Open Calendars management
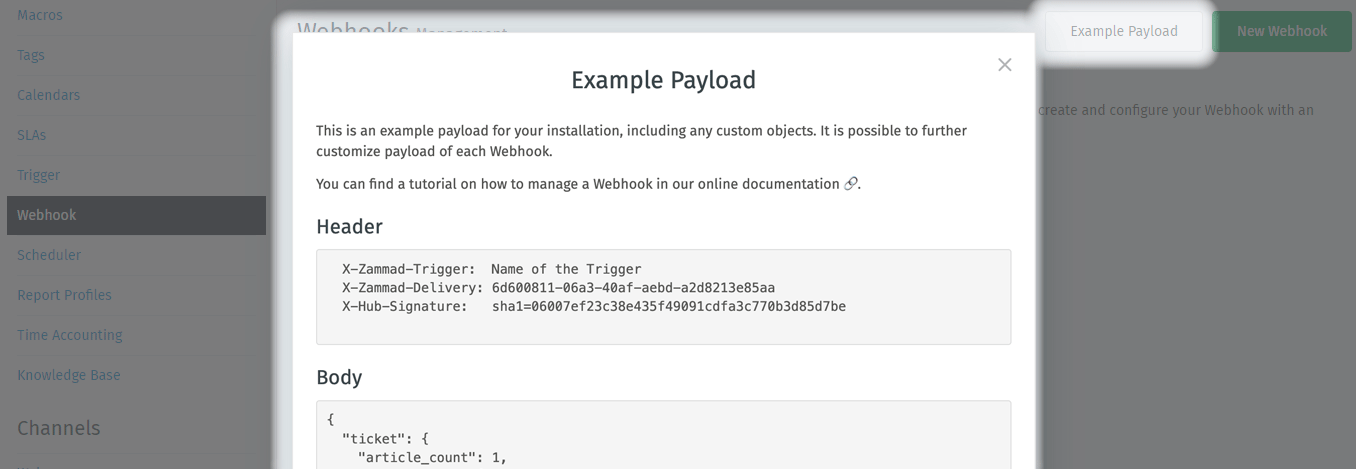 coord(48,95)
